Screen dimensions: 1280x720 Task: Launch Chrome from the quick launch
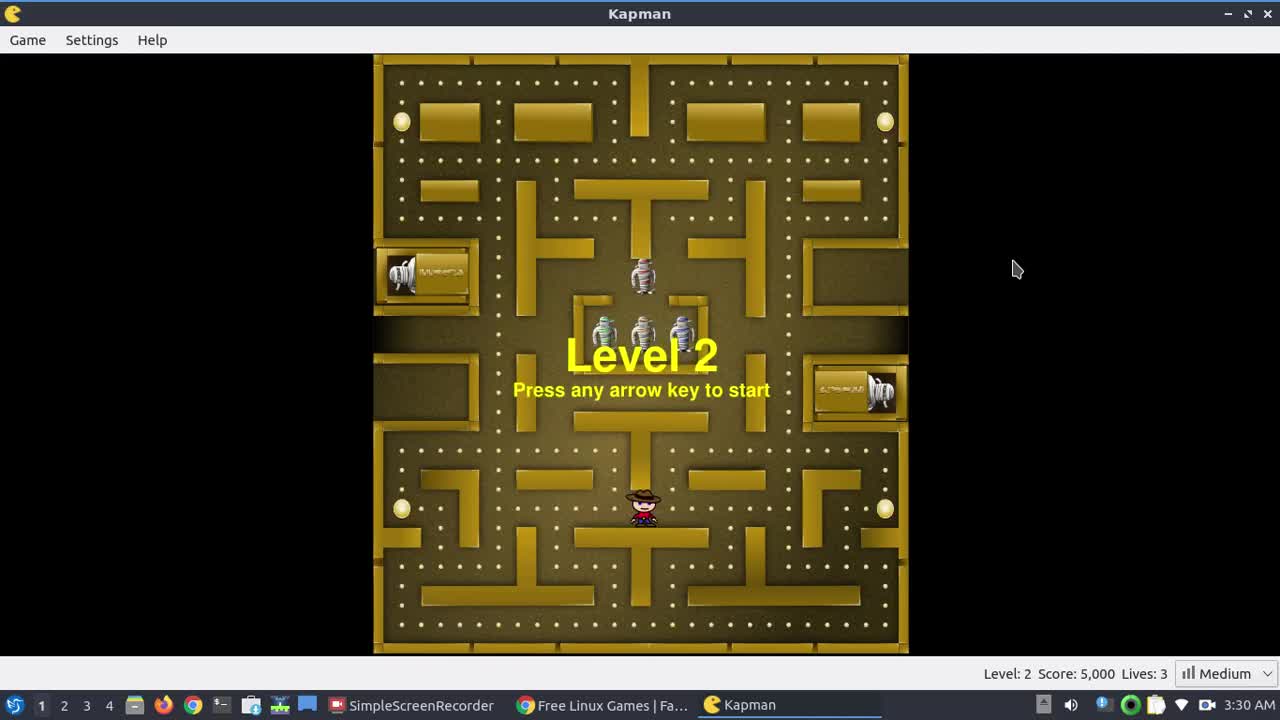point(193,705)
